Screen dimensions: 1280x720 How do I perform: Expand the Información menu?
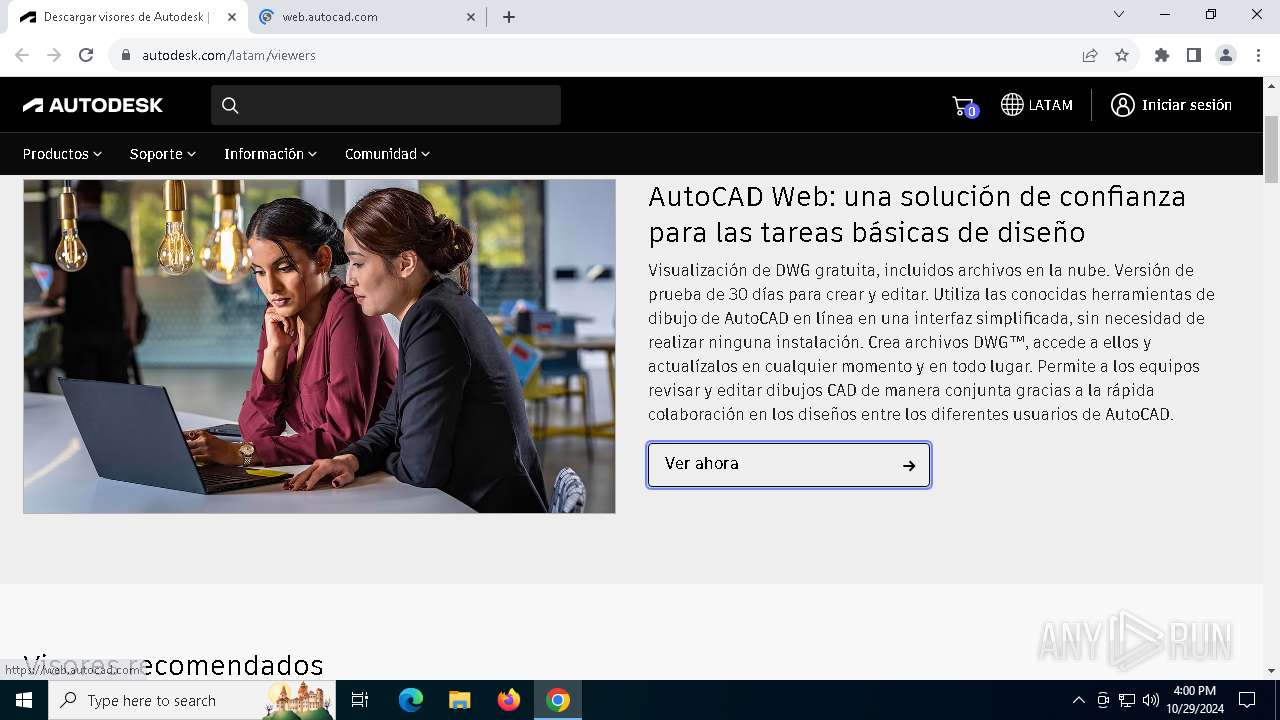click(x=270, y=154)
